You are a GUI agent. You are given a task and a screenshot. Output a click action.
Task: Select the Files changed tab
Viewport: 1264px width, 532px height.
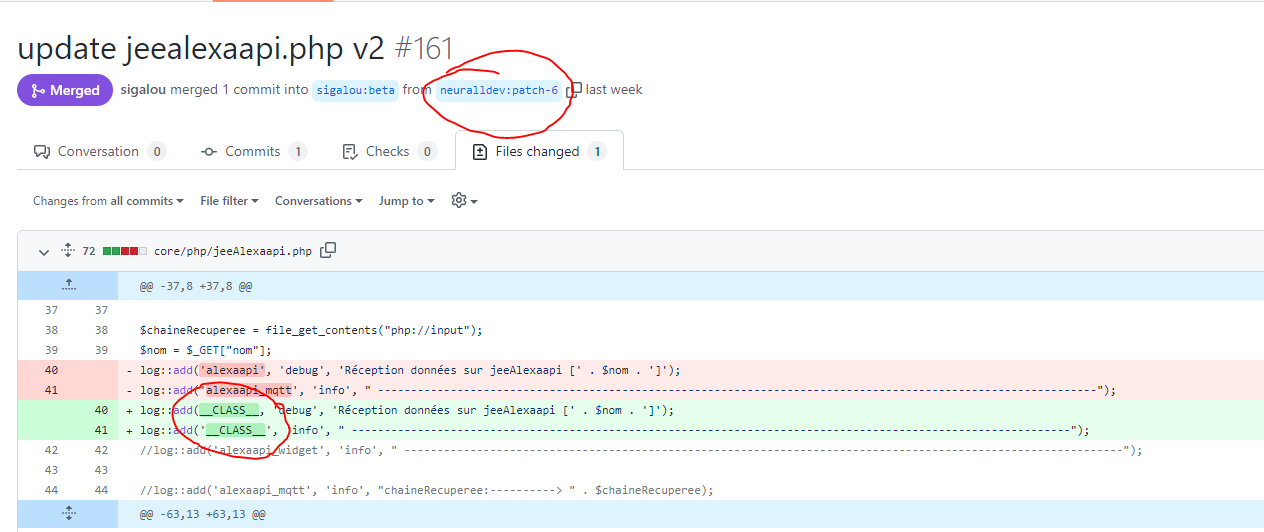pos(539,151)
